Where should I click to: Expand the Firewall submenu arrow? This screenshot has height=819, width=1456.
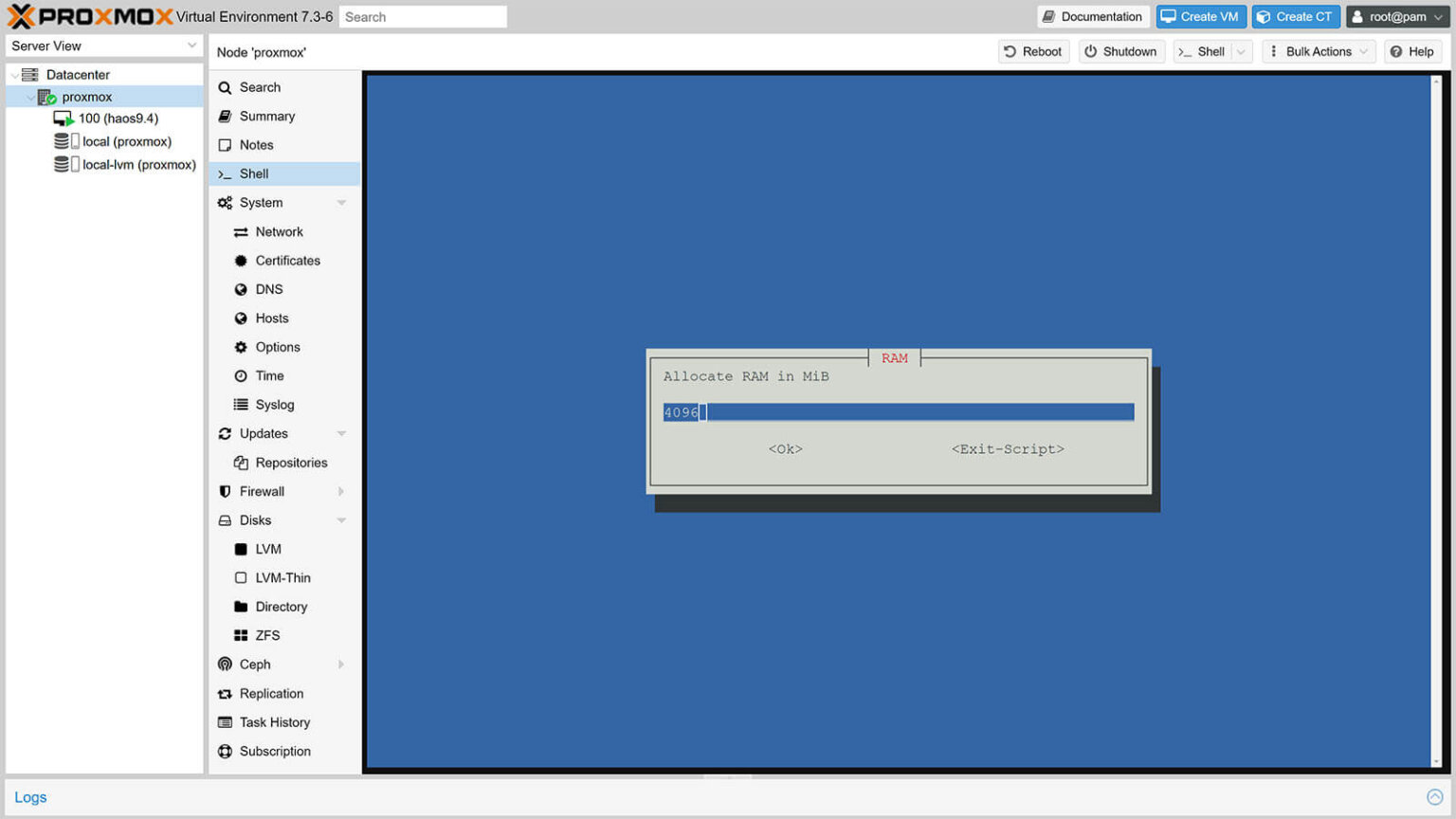(x=341, y=491)
